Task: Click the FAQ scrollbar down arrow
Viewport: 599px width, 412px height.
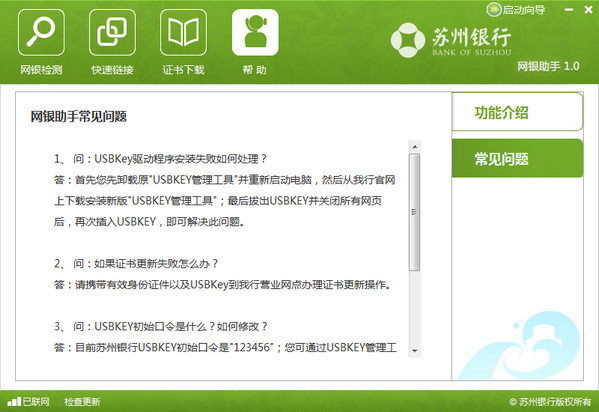Action: pos(414,350)
